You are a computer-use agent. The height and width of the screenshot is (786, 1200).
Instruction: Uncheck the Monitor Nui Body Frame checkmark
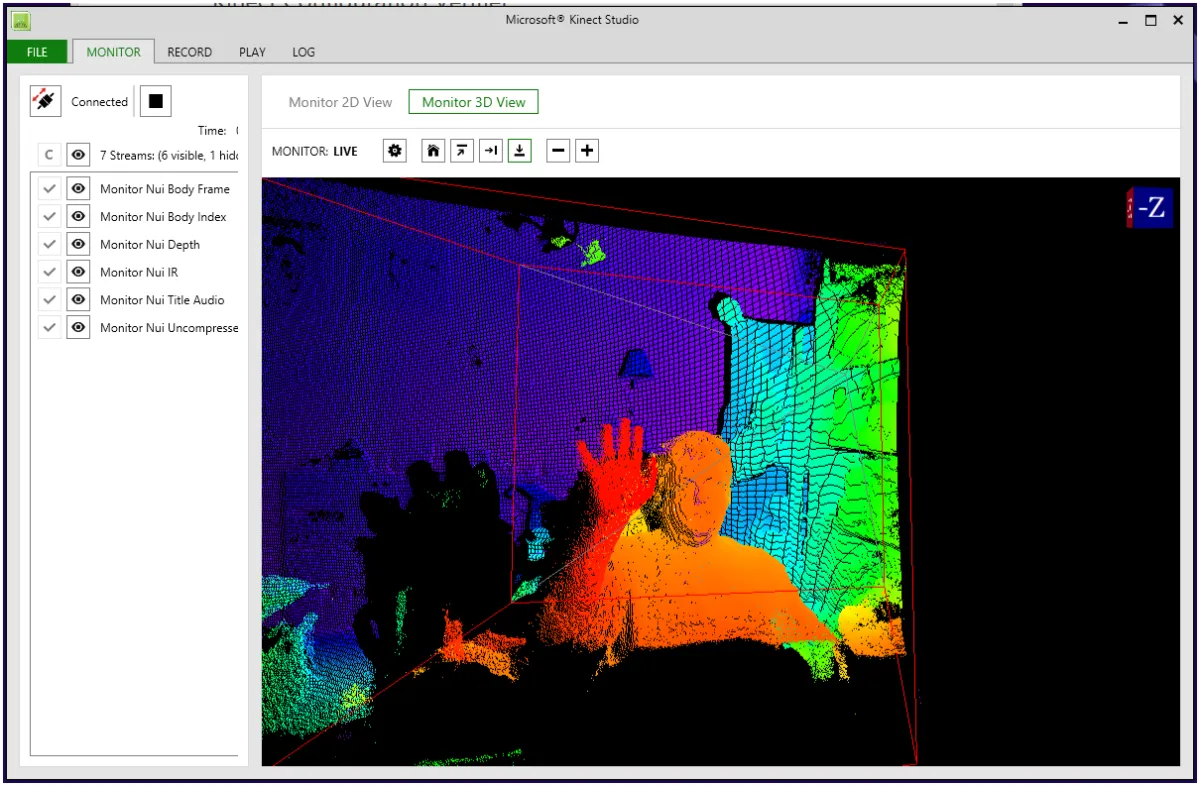49,189
